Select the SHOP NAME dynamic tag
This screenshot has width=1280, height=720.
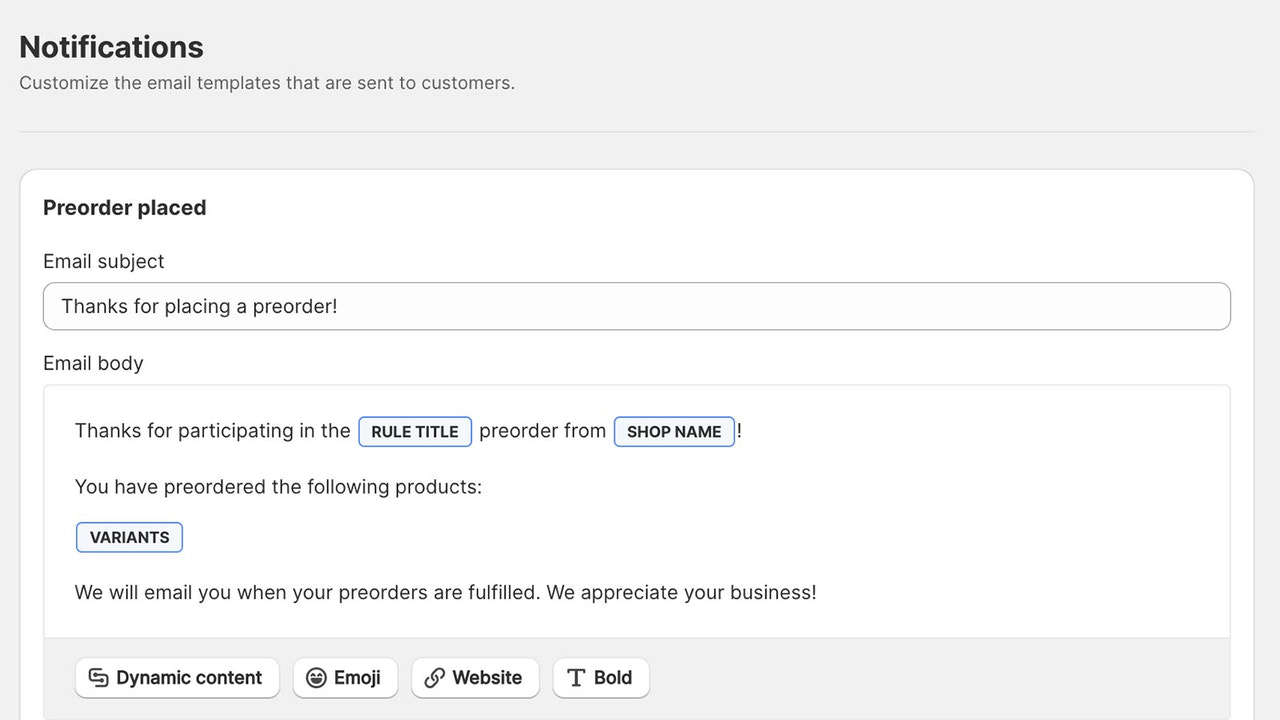coord(674,432)
